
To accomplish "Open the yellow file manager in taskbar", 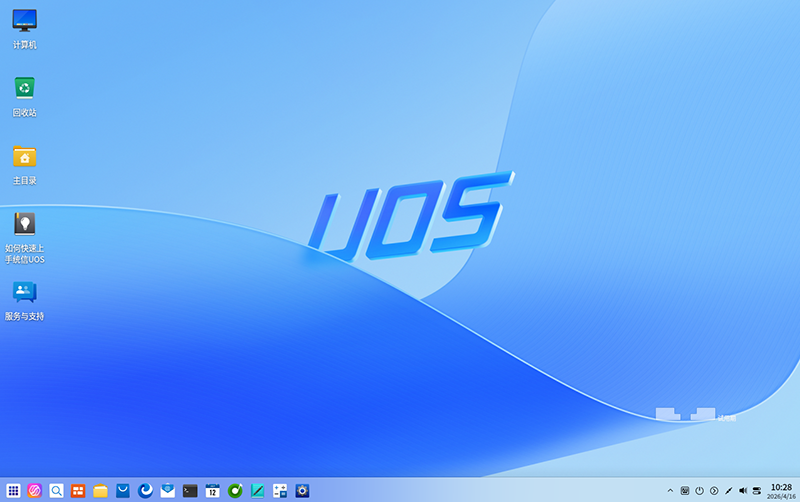I will 101,491.
